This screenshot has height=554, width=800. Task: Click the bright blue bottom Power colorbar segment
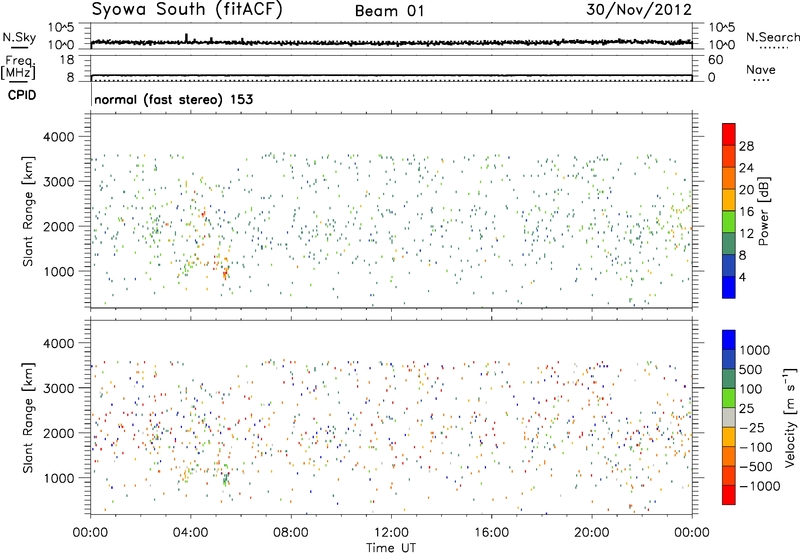coord(729,287)
